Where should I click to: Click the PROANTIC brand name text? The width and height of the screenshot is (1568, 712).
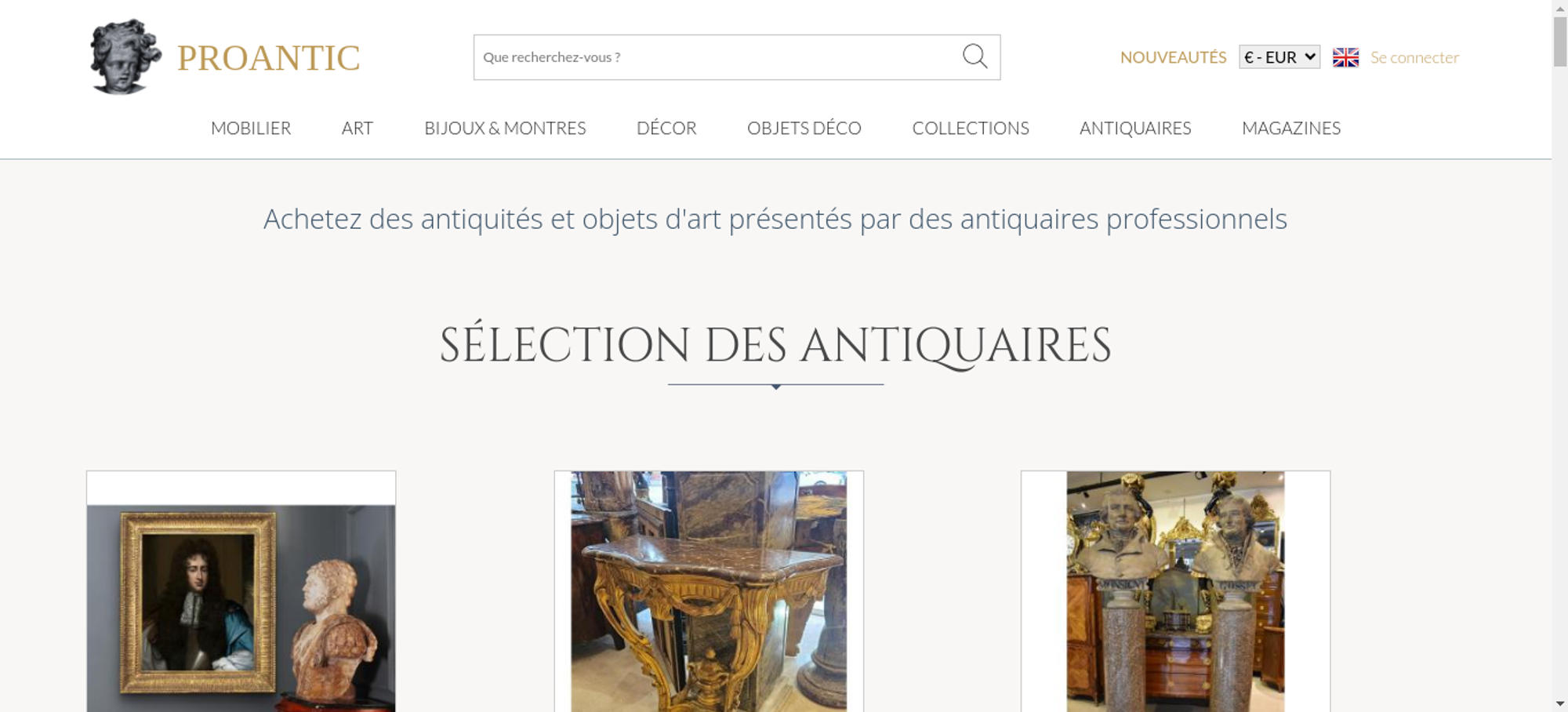268,58
